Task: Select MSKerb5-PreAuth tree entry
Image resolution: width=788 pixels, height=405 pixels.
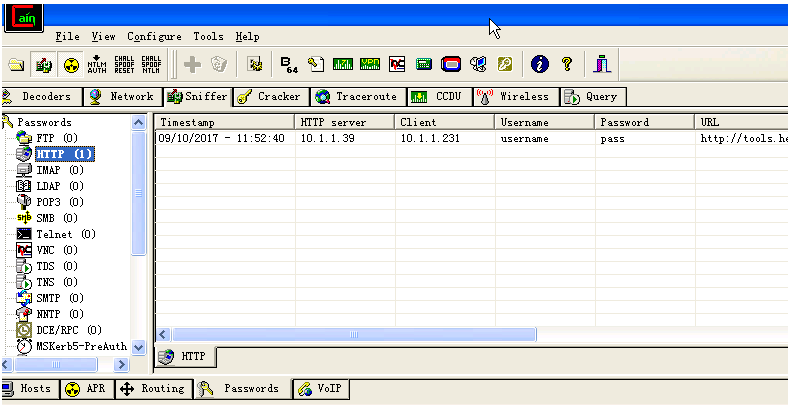Action: (x=81, y=346)
